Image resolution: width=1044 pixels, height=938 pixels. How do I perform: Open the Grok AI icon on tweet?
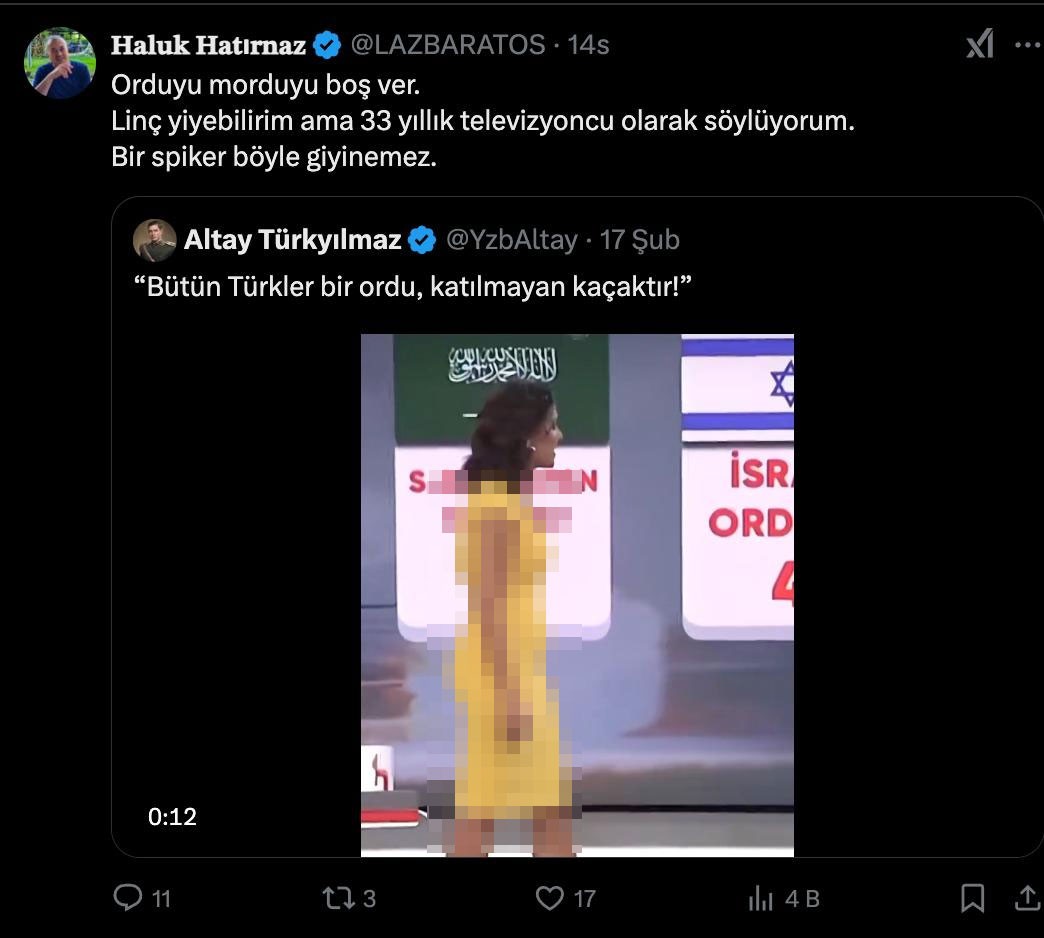pos(980,44)
